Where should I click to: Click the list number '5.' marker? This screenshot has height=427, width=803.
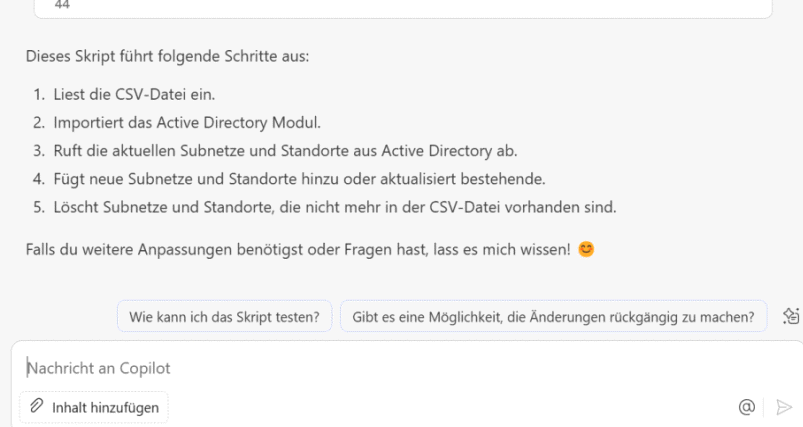39,207
